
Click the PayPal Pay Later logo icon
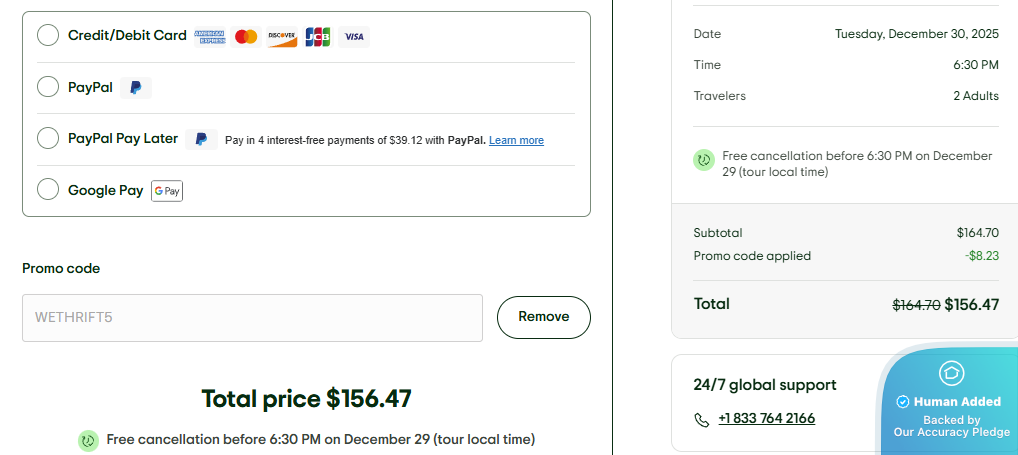[x=201, y=140]
